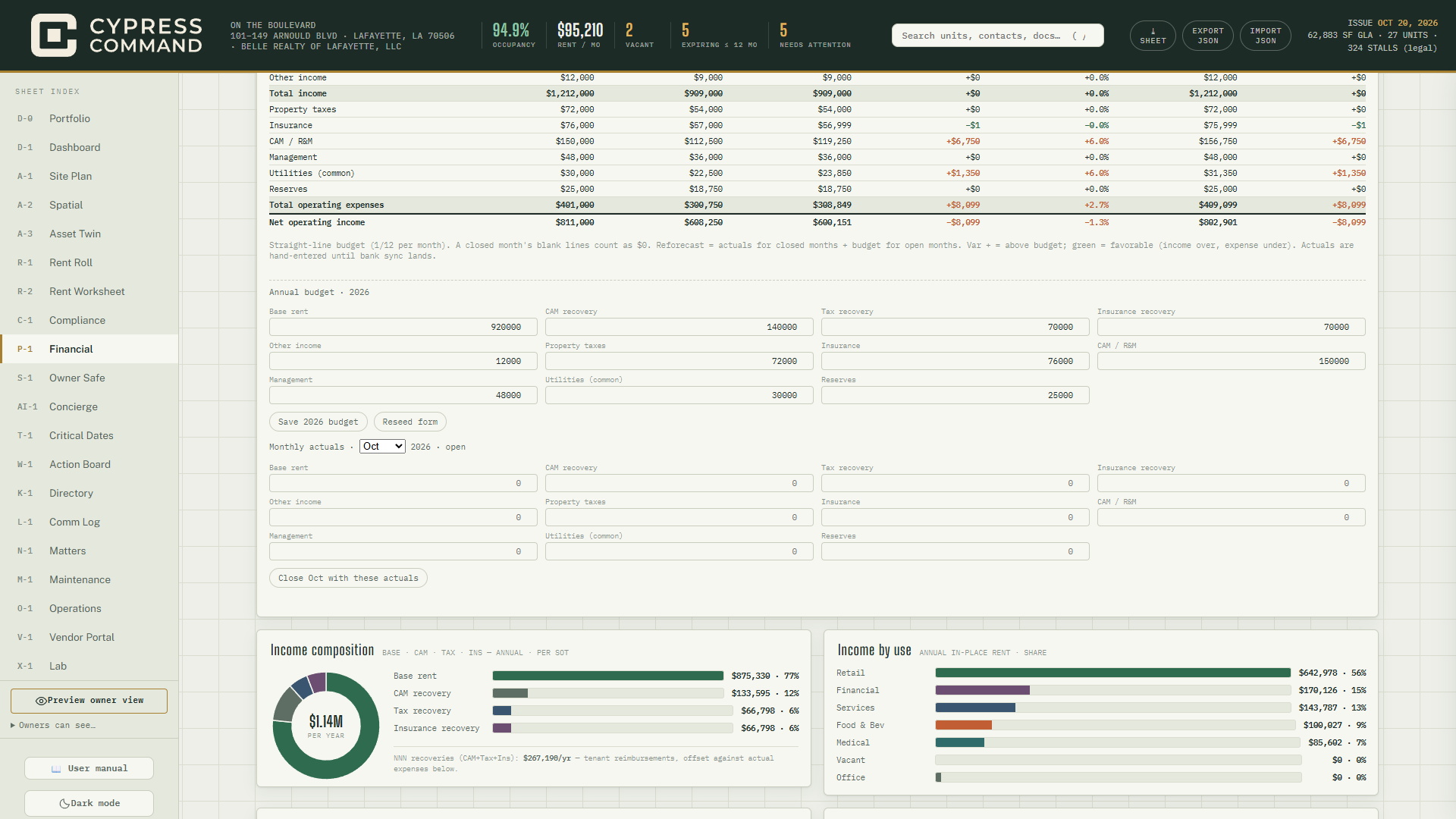Viewport: 1456px width, 819px height.
Task: Click the Preview owner view button
Action: [89, 701]
